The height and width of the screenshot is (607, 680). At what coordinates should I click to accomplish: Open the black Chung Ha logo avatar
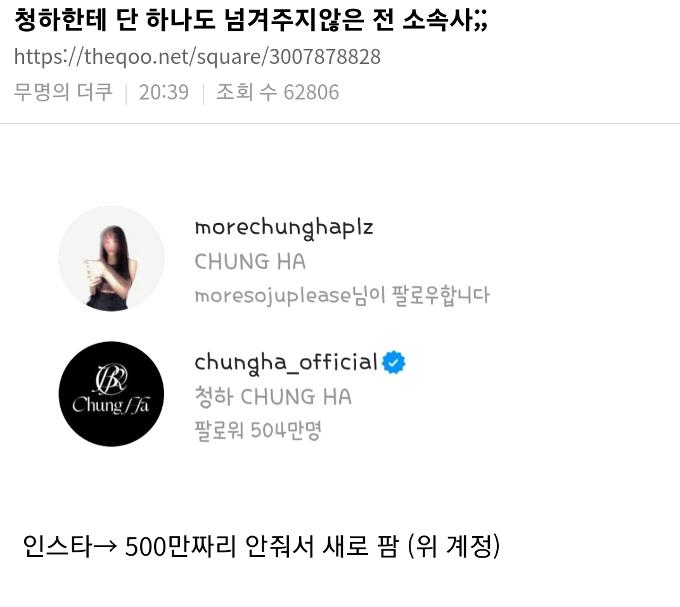tap(111, 394)
